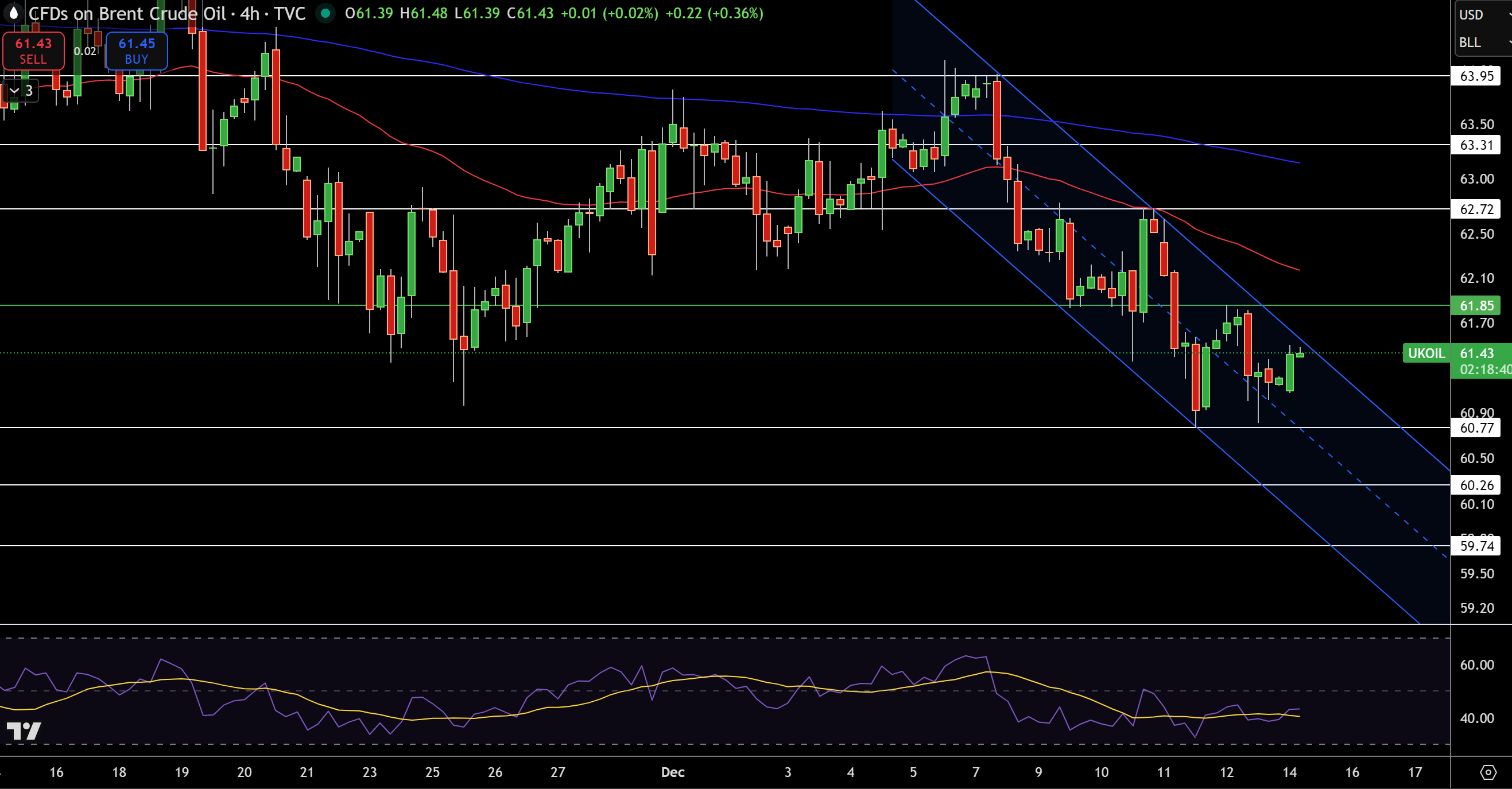Click the green market status dot icon
Image resolution: width=1512 pixels, height=789 pixels.
click(x=325, y=13)
